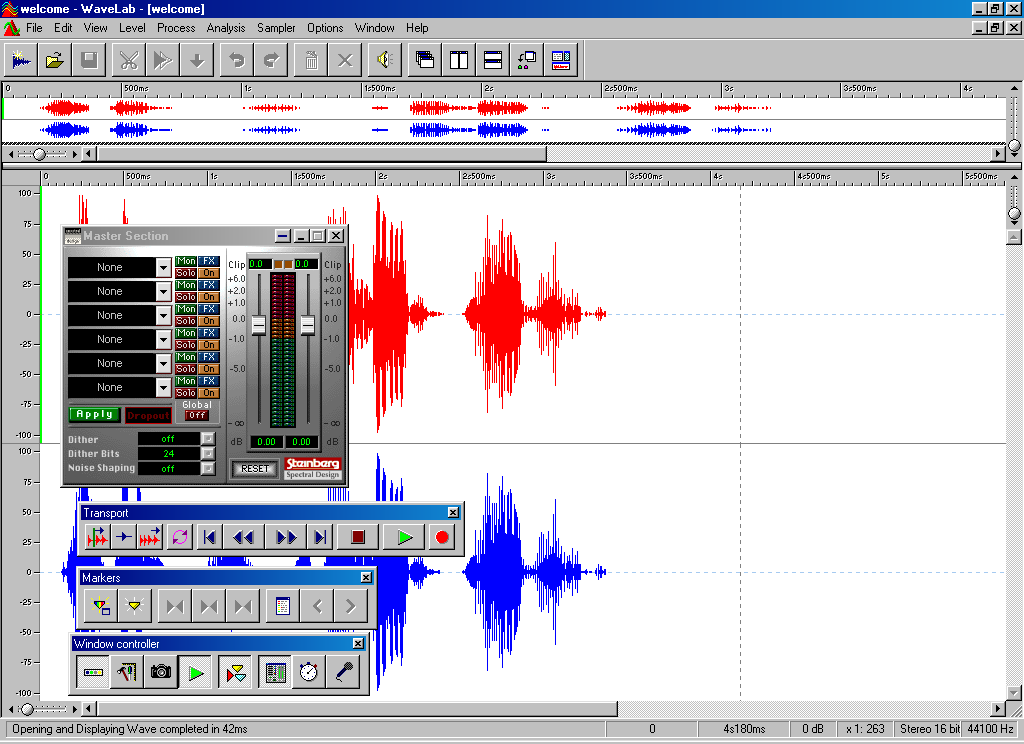The image size is (1024, 744).
Task: Toggle the Global Off switch in Master Section
Action: [197, 415]
